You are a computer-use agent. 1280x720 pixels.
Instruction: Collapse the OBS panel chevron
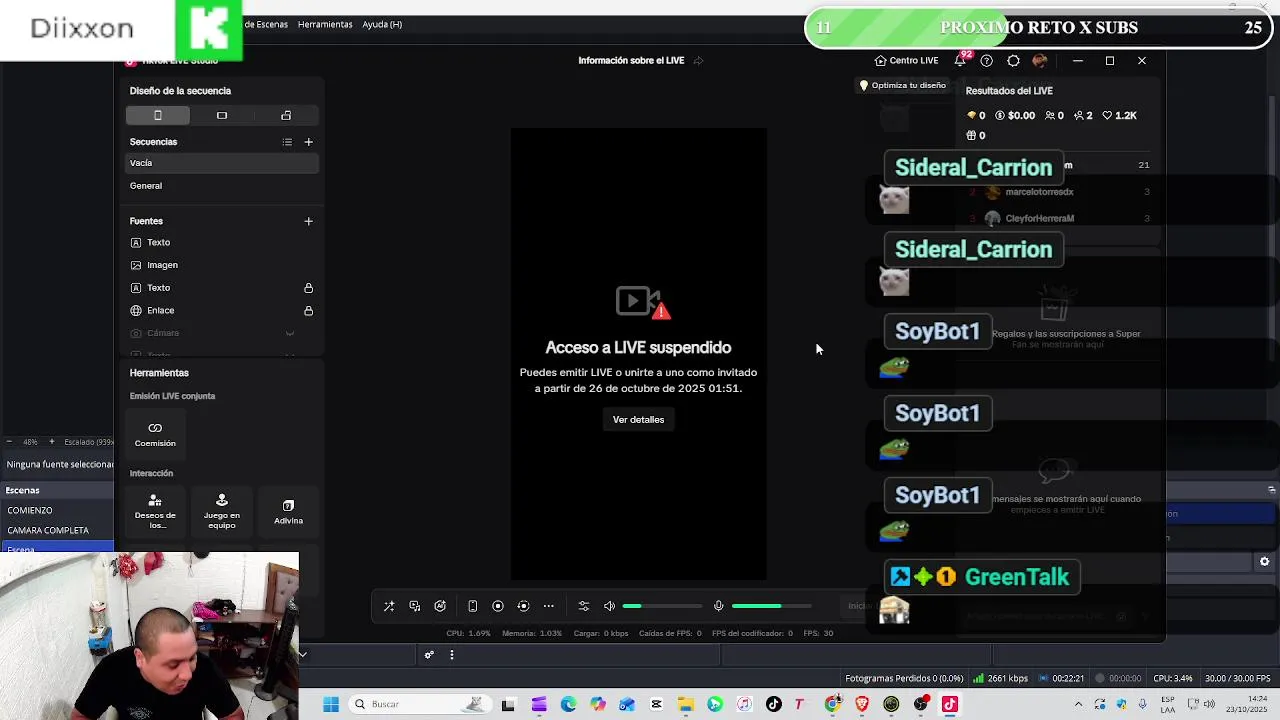302,655
